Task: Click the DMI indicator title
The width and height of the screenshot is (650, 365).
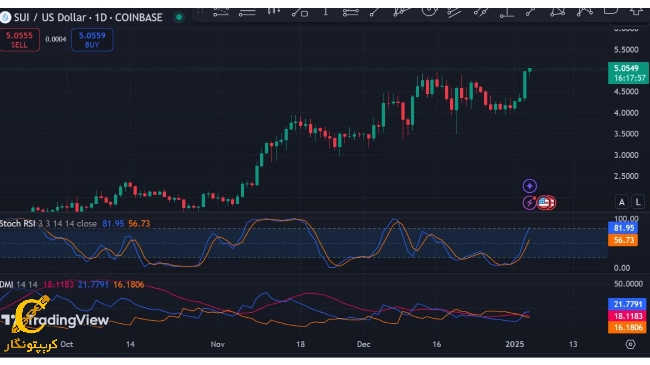Action: tap(6, 285)
